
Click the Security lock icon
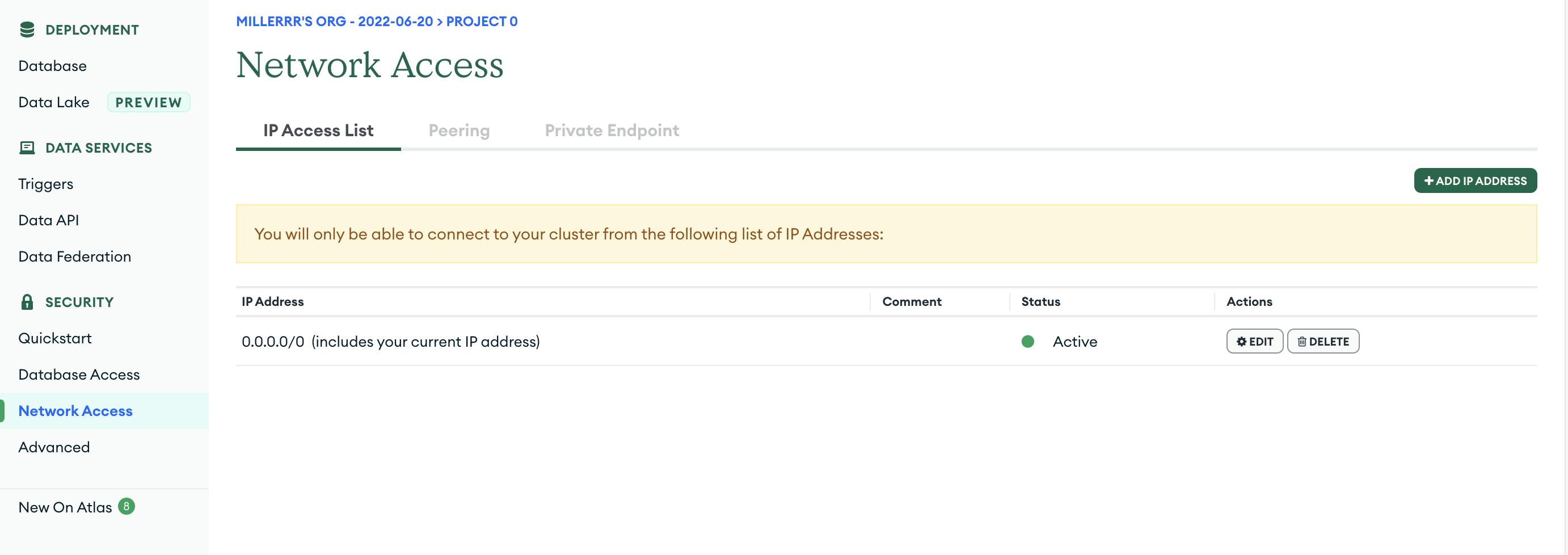(x=27, y=301)
